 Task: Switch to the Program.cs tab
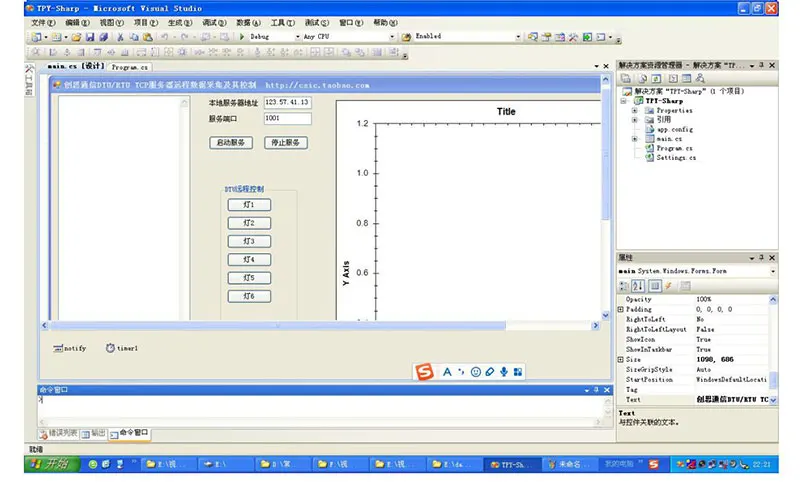click(x=130, y=67)
